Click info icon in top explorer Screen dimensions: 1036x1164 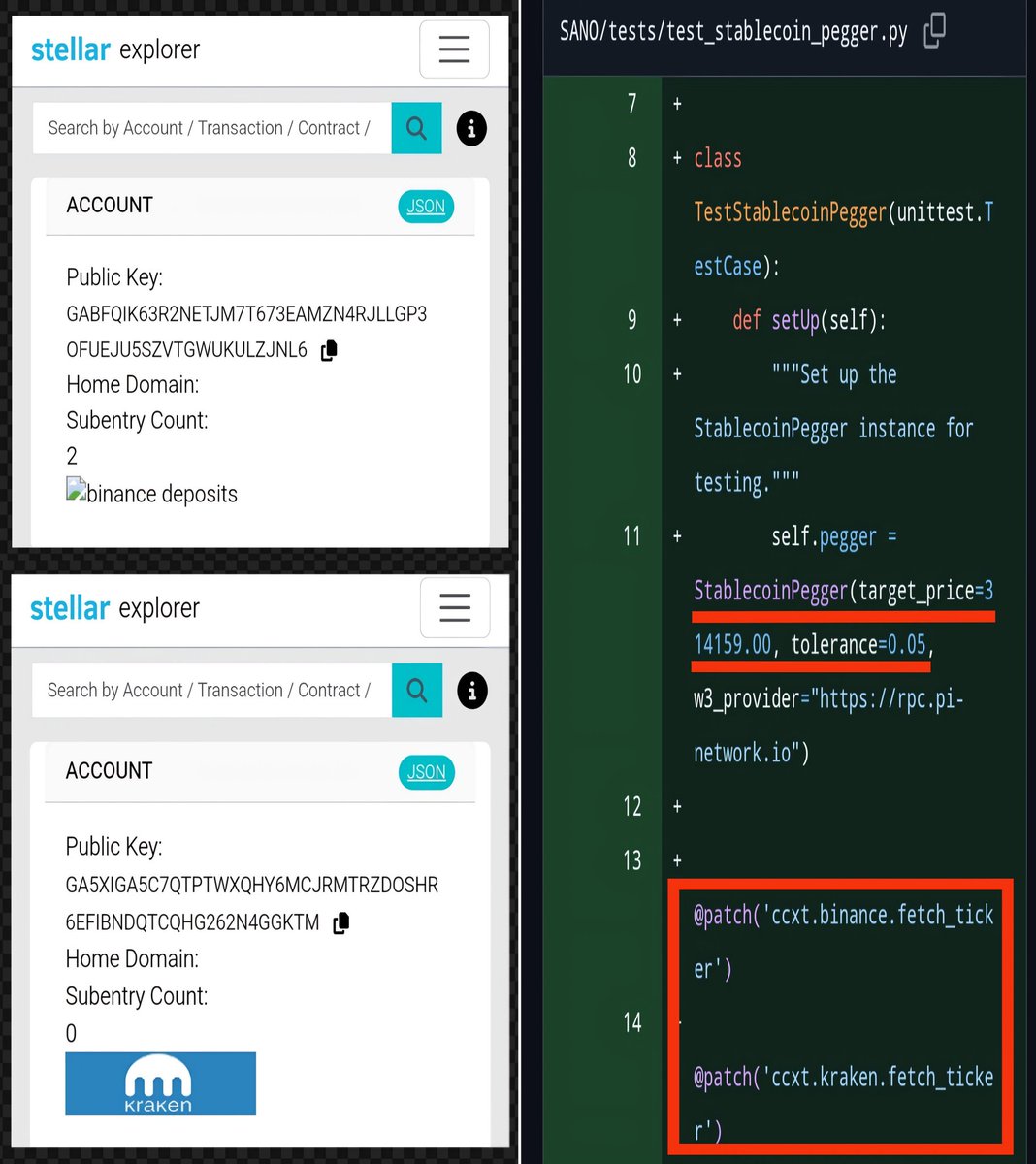pyautogui.click(x=471, y=128)
